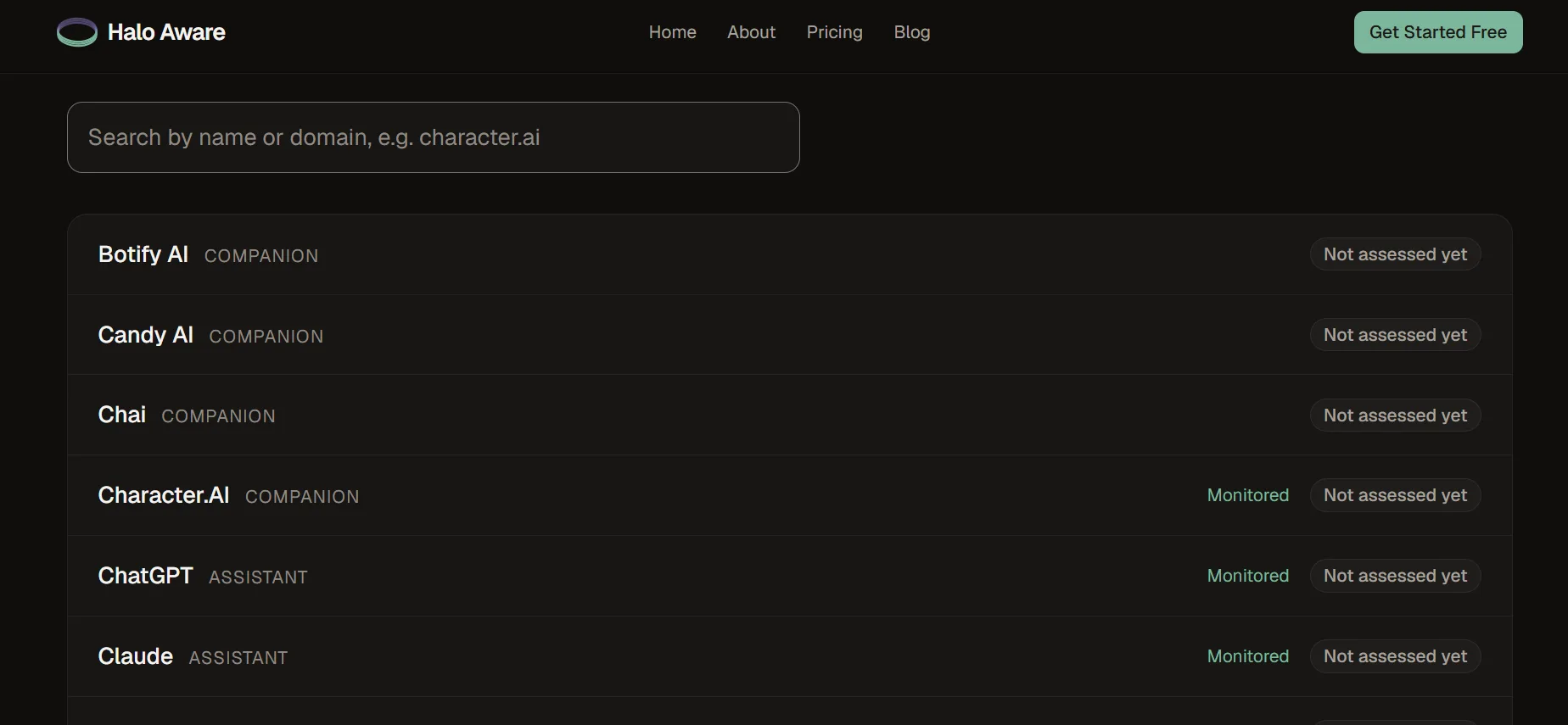Click the Monitored label for Claude

1248,656
